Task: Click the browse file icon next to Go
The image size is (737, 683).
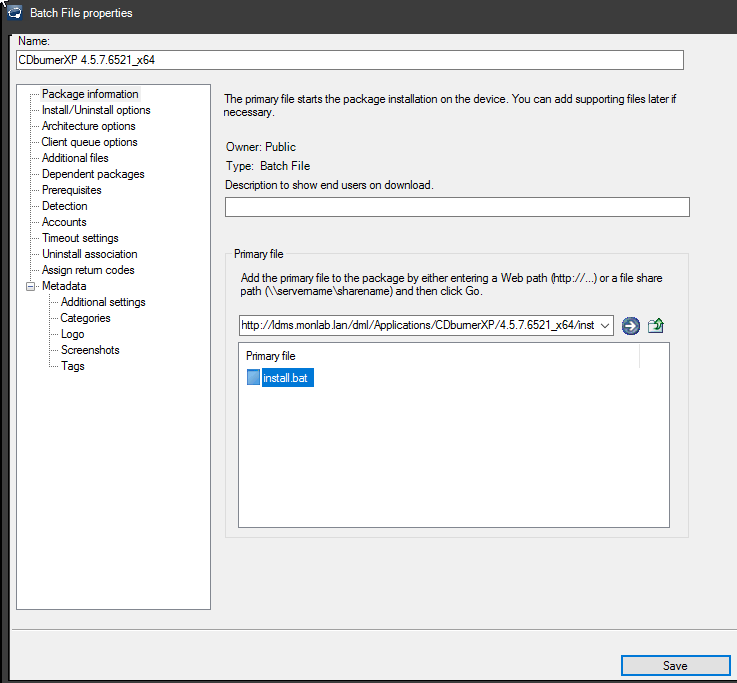Action: click(656, 326)
